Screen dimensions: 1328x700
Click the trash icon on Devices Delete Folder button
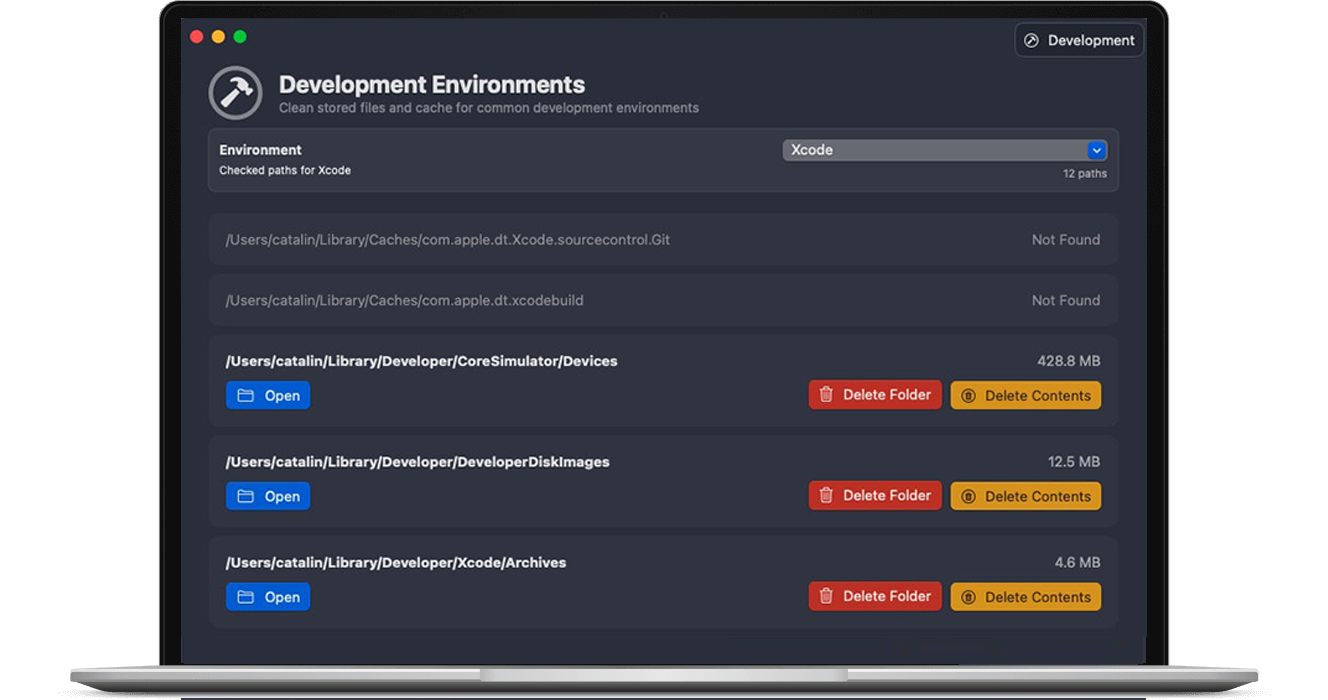(826, 394)
